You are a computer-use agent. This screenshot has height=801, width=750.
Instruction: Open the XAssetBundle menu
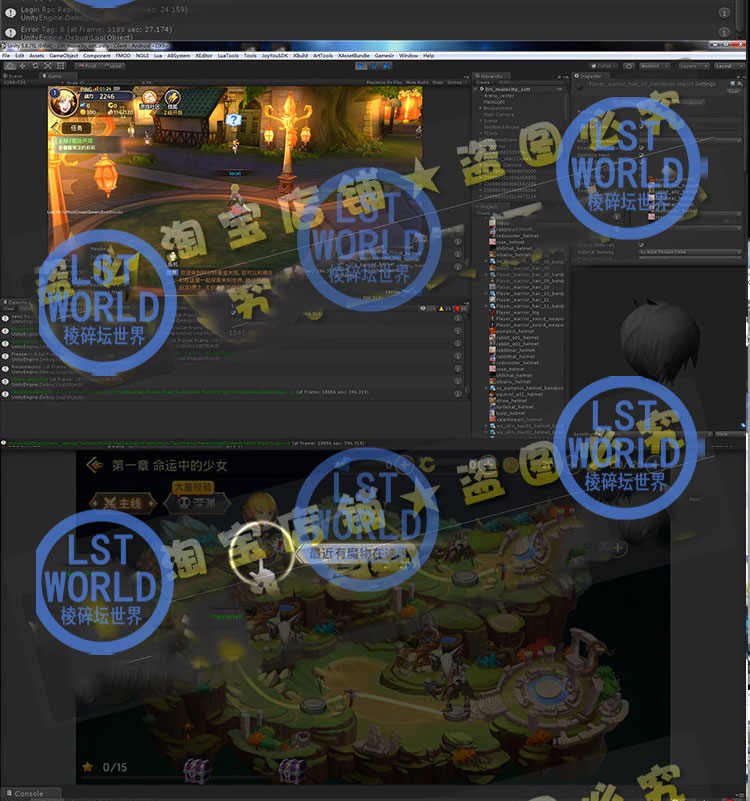point(354,56)
